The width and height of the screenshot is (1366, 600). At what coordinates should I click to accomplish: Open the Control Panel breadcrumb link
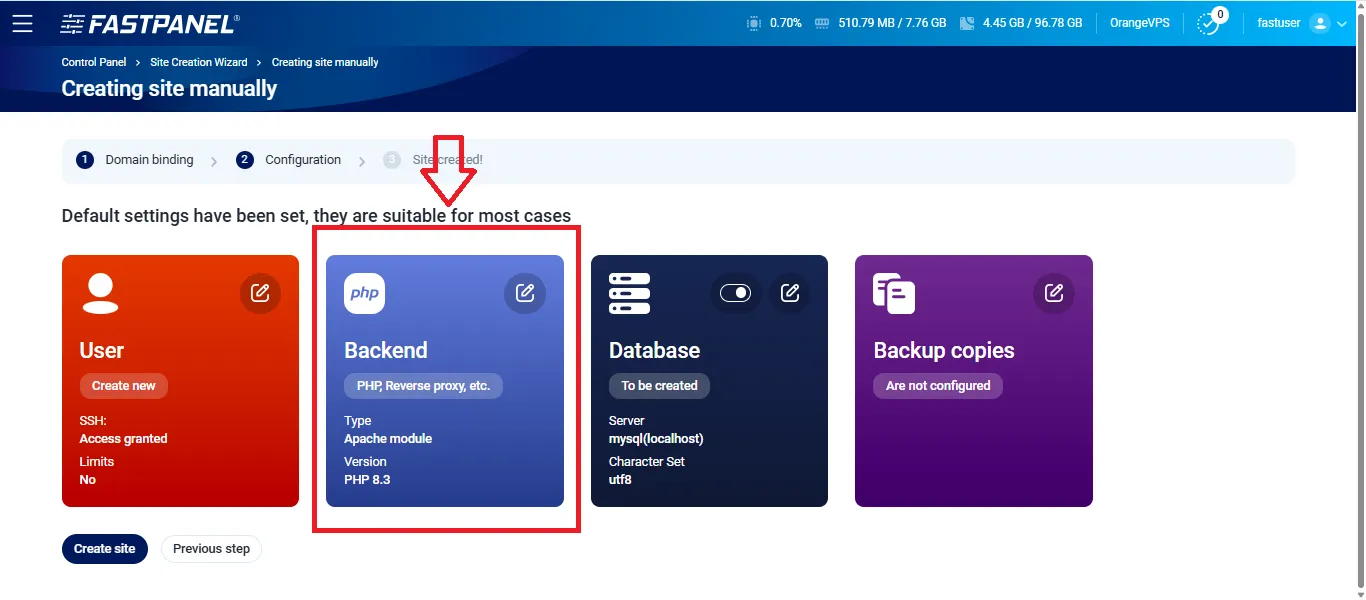[93, 61]
